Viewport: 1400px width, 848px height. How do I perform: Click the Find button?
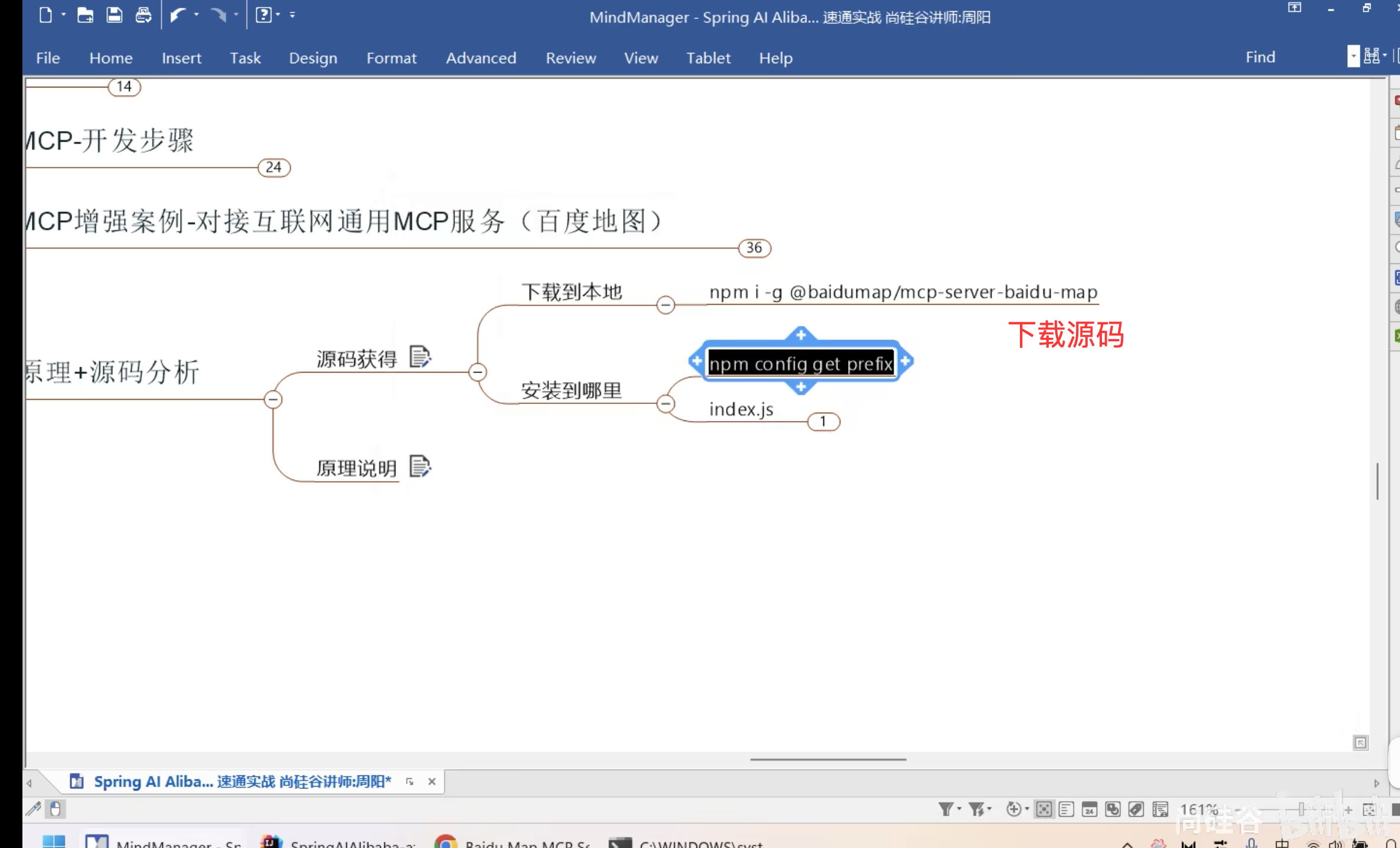tap(1261, 57)
